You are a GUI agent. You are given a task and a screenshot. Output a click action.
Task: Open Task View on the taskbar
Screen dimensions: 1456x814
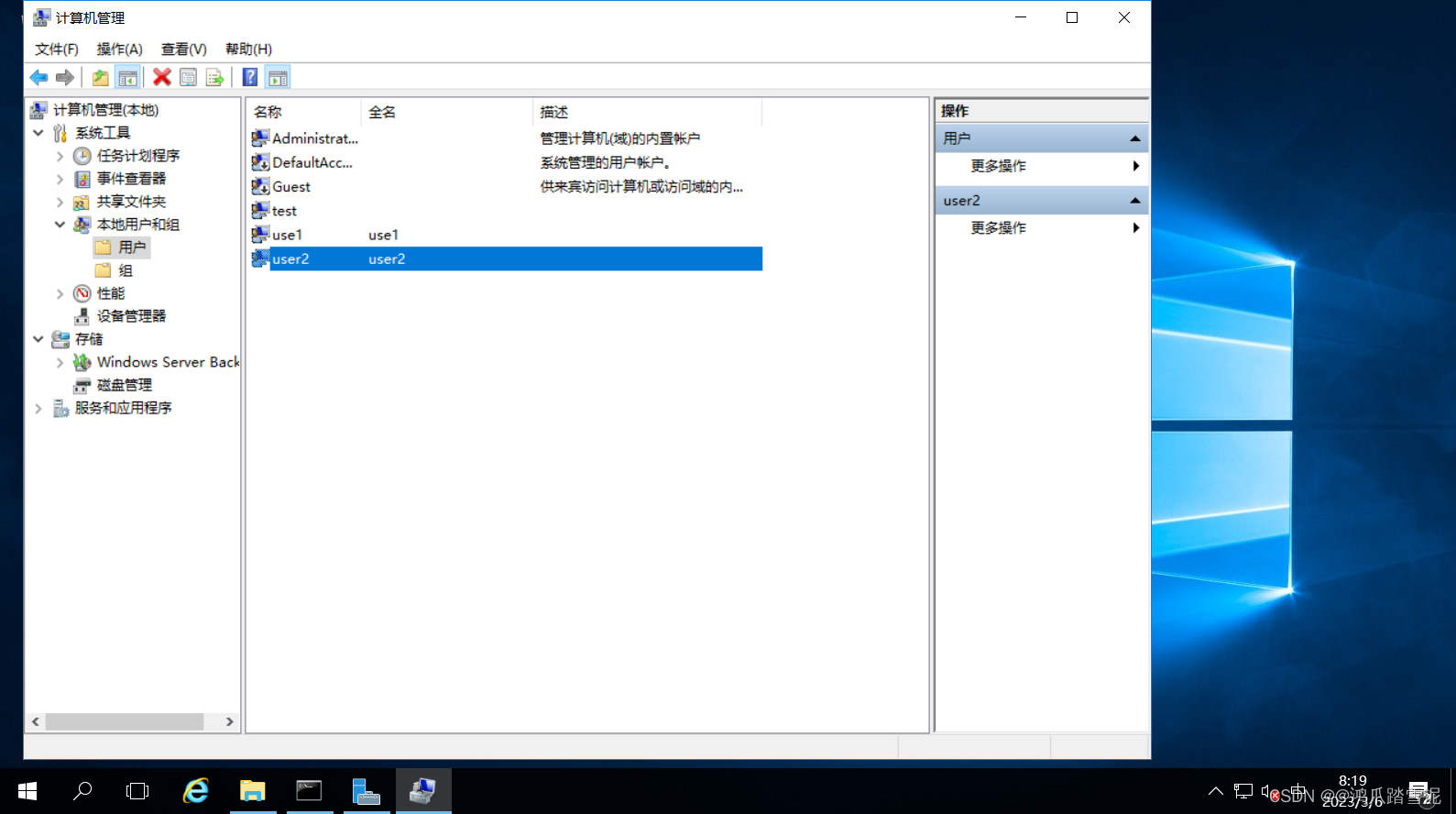pyautogui.click(x=137, y=791)
